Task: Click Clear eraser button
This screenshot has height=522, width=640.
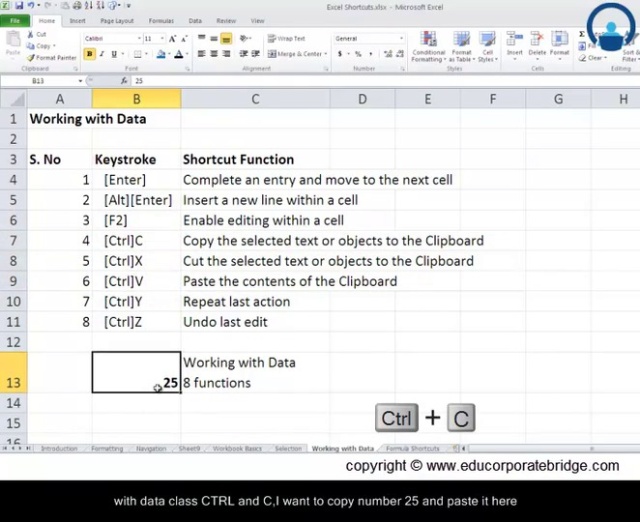Action: click(592, 58)
